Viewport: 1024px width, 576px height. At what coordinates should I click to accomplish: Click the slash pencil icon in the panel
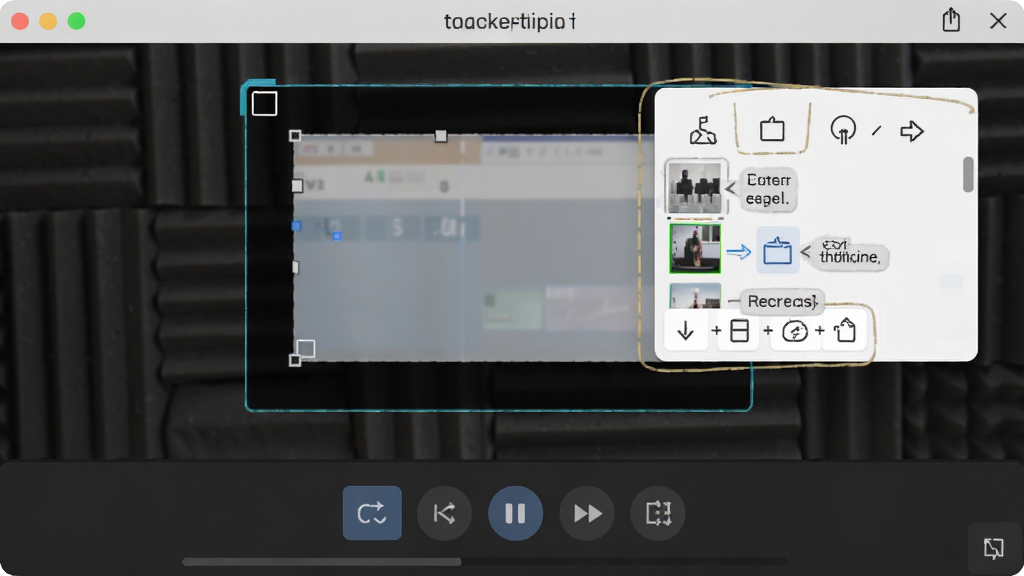876,131
